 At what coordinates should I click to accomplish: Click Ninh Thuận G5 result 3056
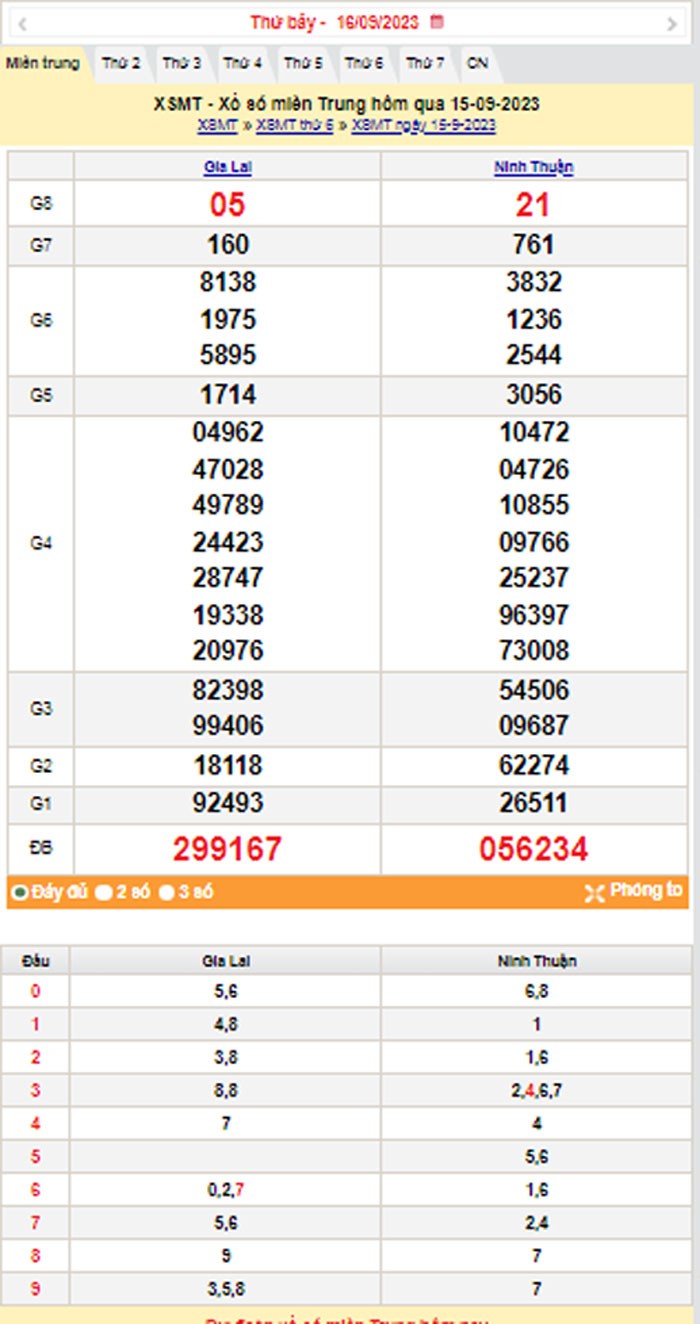(534, 395)
